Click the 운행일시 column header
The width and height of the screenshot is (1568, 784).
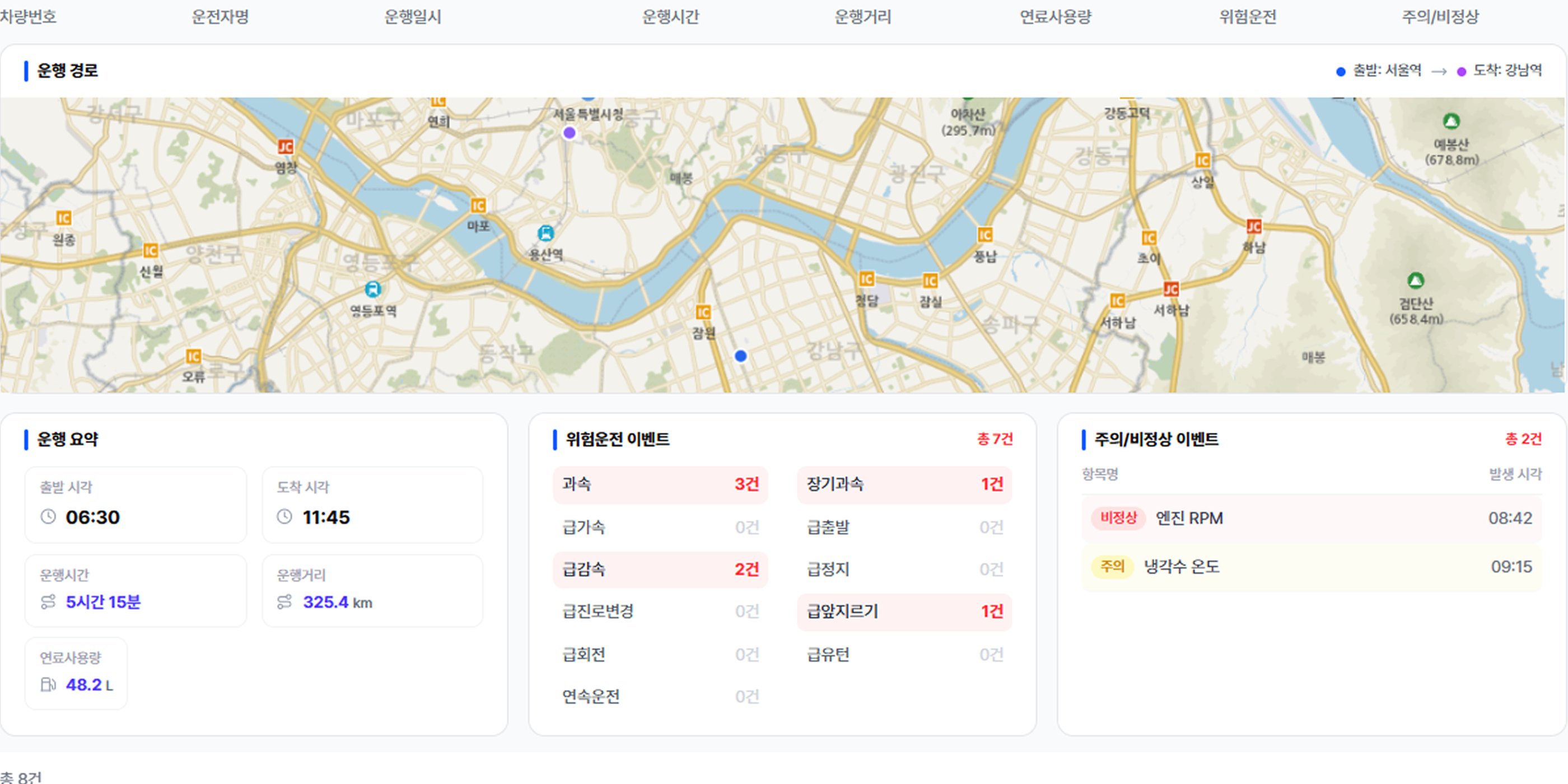(413, 16)
